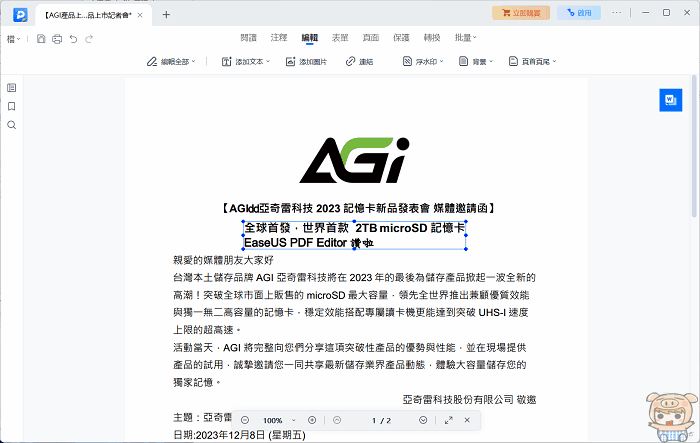Viewport: 700px width, 443px height.
Task: Click the text 'EaseUS PDF Editor 讚啦'
Action: (308, 243)
